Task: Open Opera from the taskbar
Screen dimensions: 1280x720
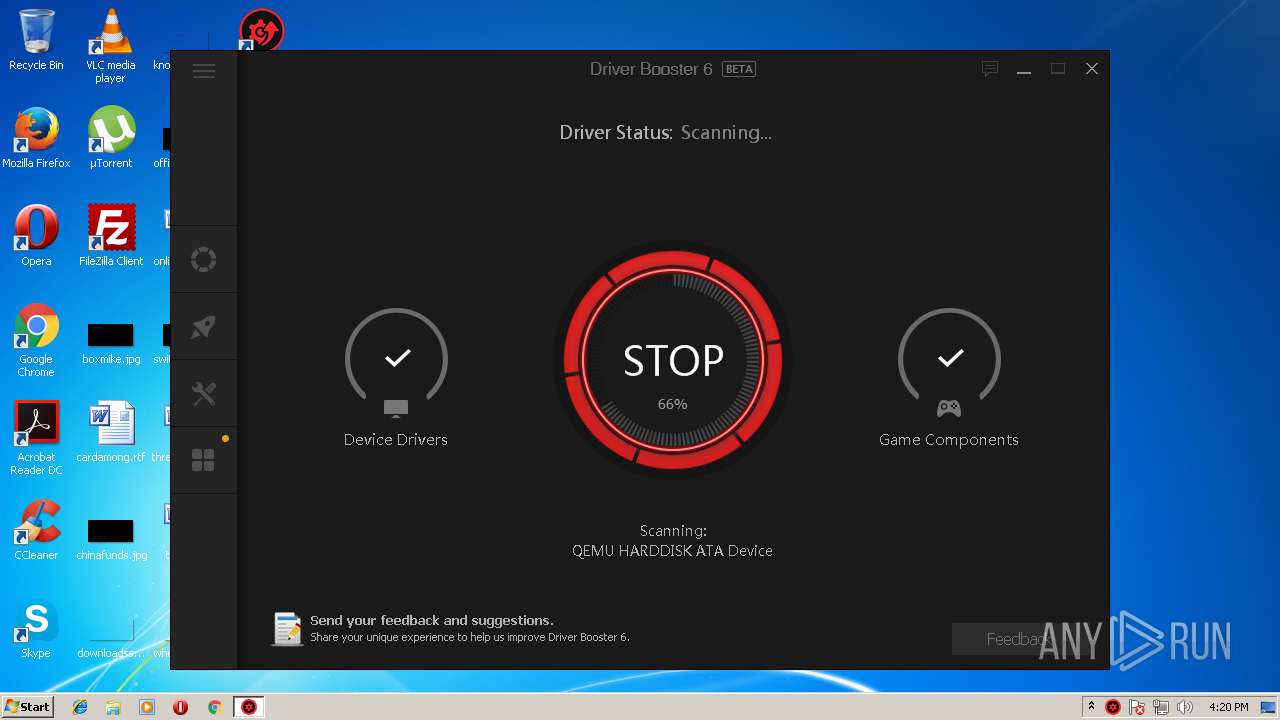Action: coord(180,707)
